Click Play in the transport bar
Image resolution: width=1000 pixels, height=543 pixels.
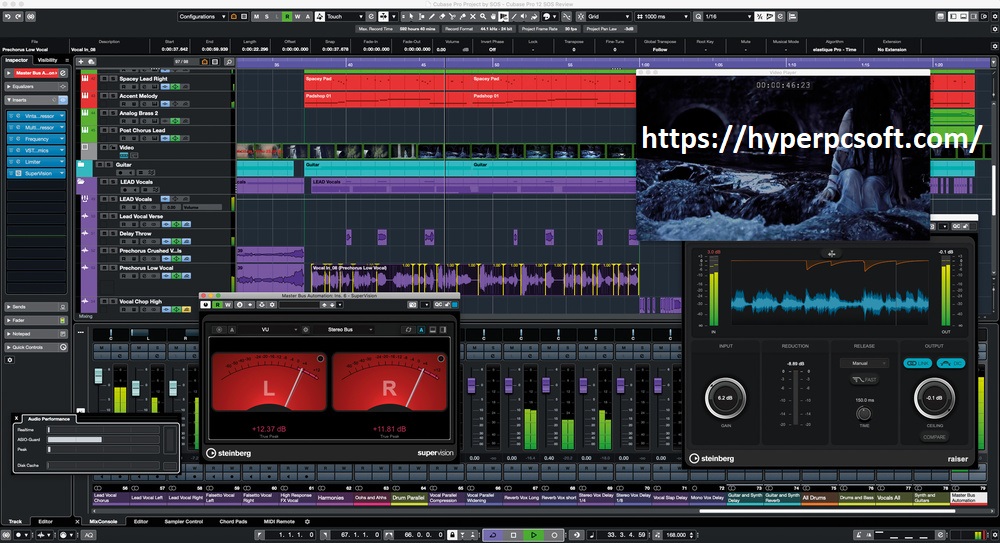534,535
